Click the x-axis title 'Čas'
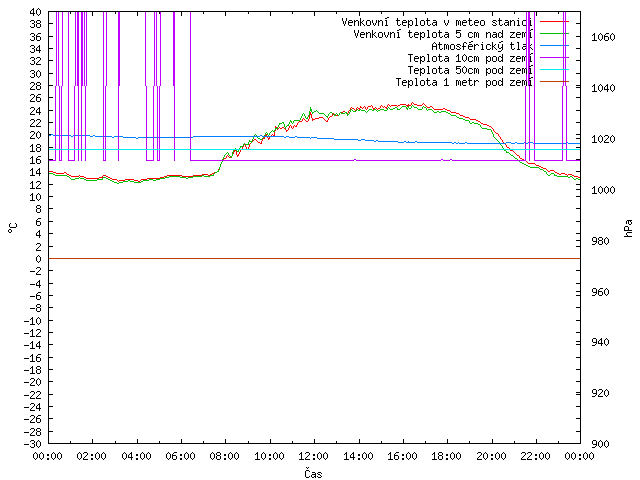The image size is (640, 480). 313,474
